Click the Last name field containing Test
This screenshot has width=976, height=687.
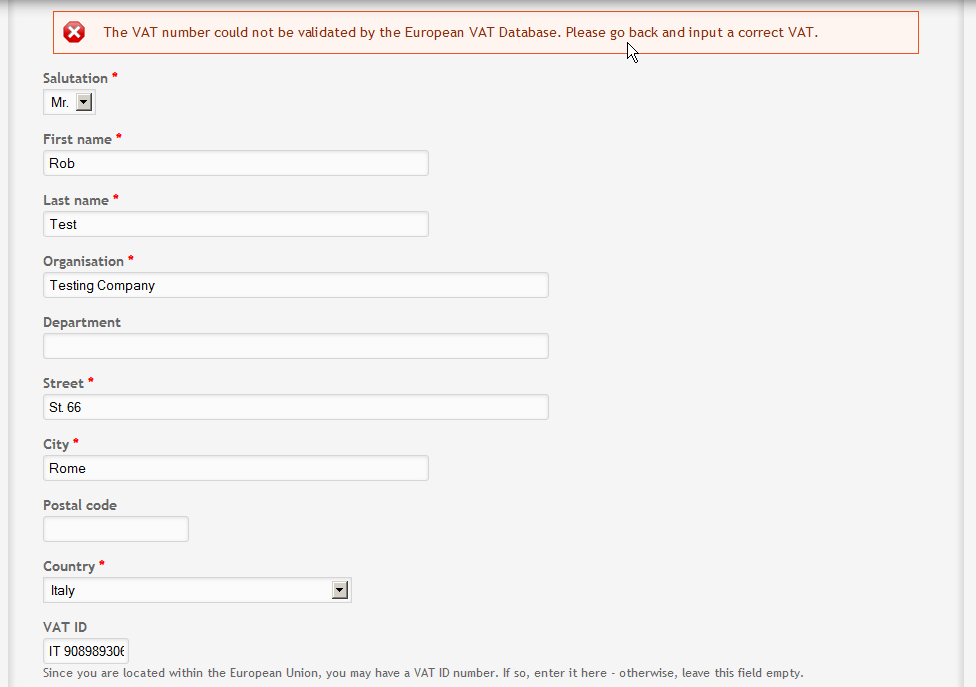point(236,224)
